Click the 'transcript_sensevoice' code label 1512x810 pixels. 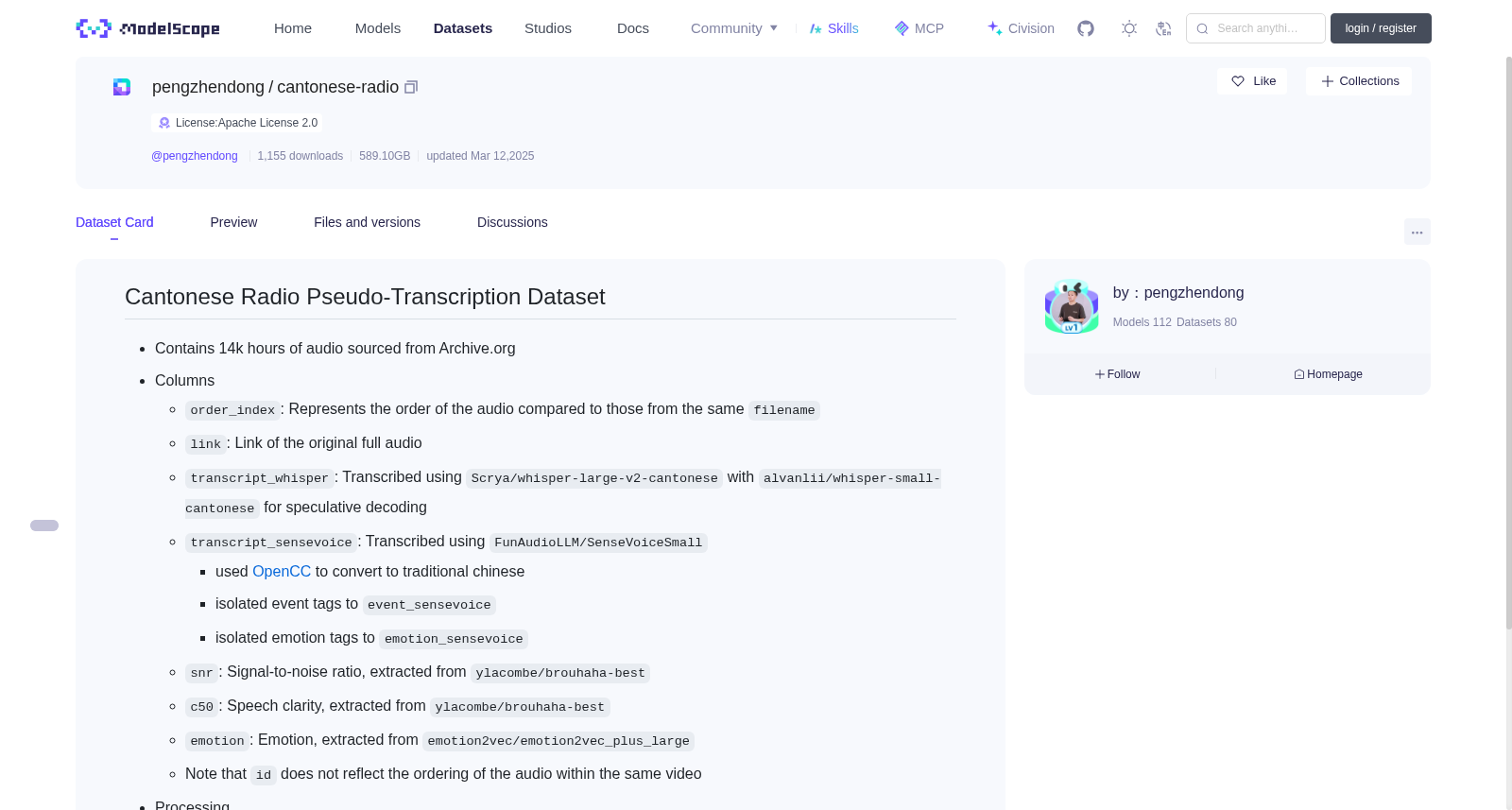(x=271, y=543)
